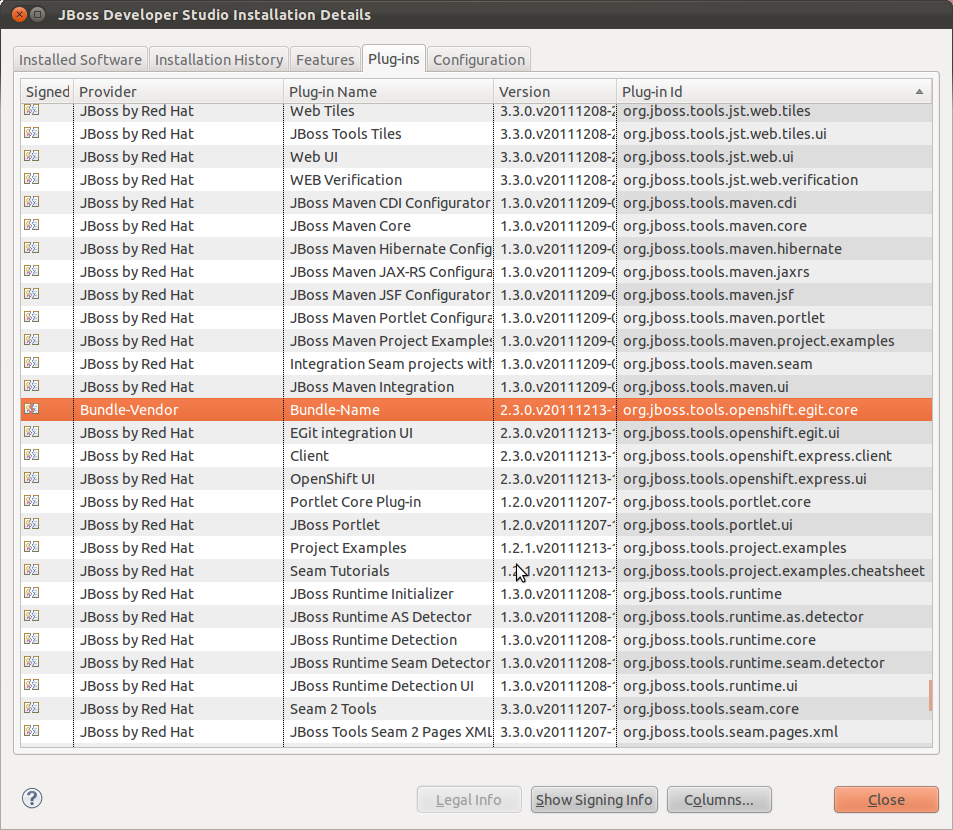
Task: Select JBoss Tools Seam 2 Pages XML row
Action: click(x=476, y=732)
